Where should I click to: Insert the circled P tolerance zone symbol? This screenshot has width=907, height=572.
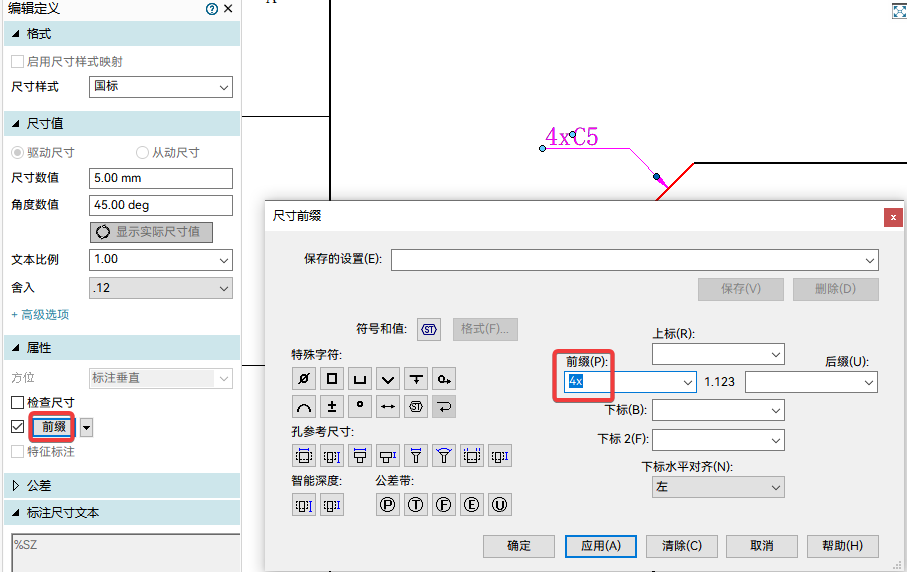tap(388, 505)
